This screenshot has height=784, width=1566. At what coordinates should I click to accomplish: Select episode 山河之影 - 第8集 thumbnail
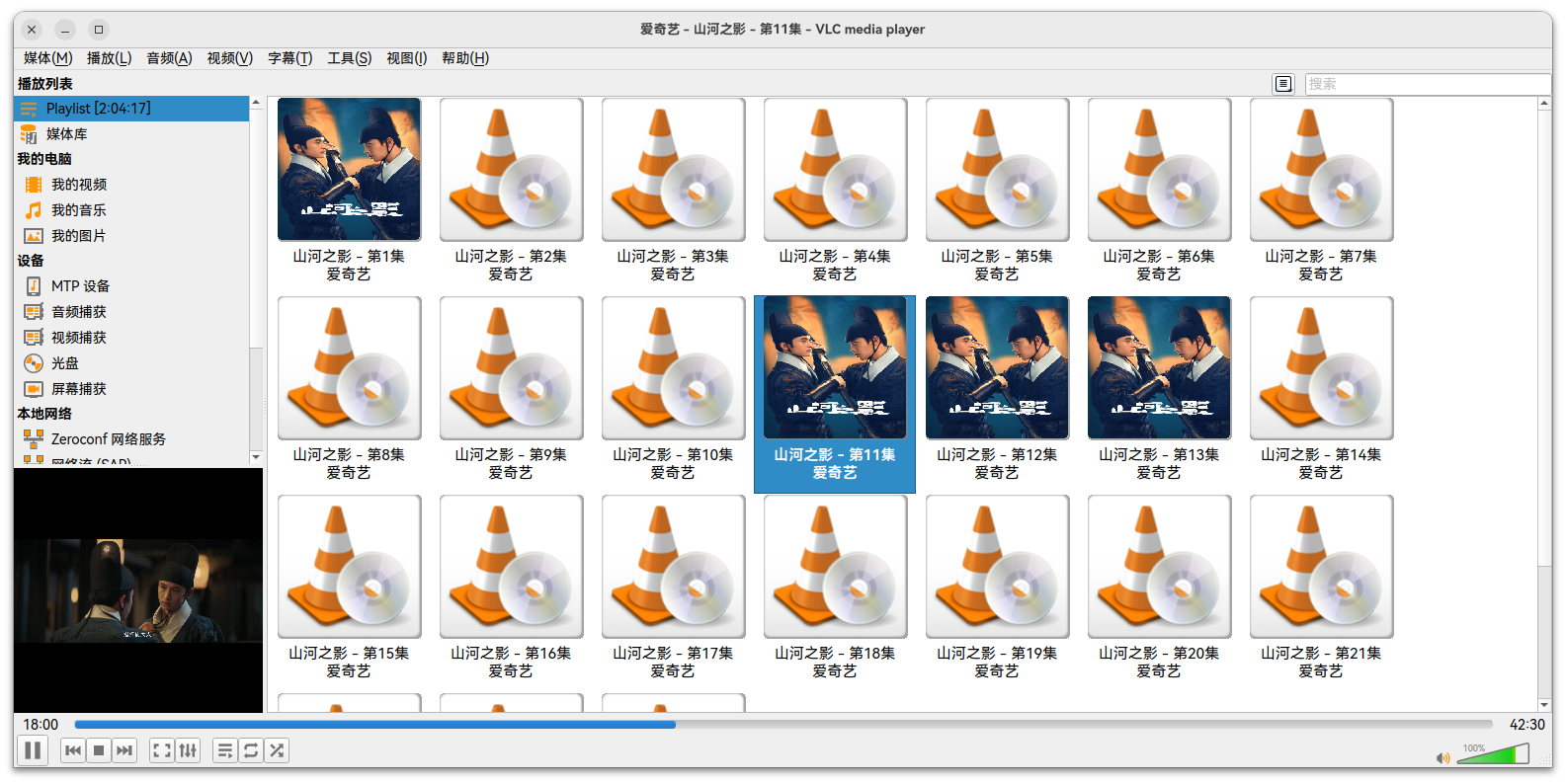349,367
